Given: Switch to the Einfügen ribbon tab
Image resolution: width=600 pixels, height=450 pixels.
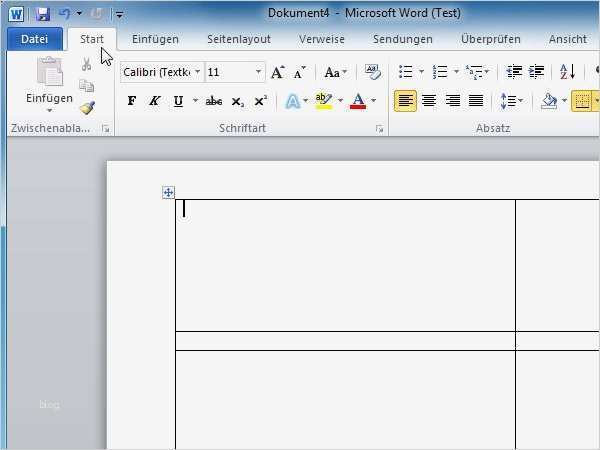Looking at the screenshot, I should click(155, 39).
